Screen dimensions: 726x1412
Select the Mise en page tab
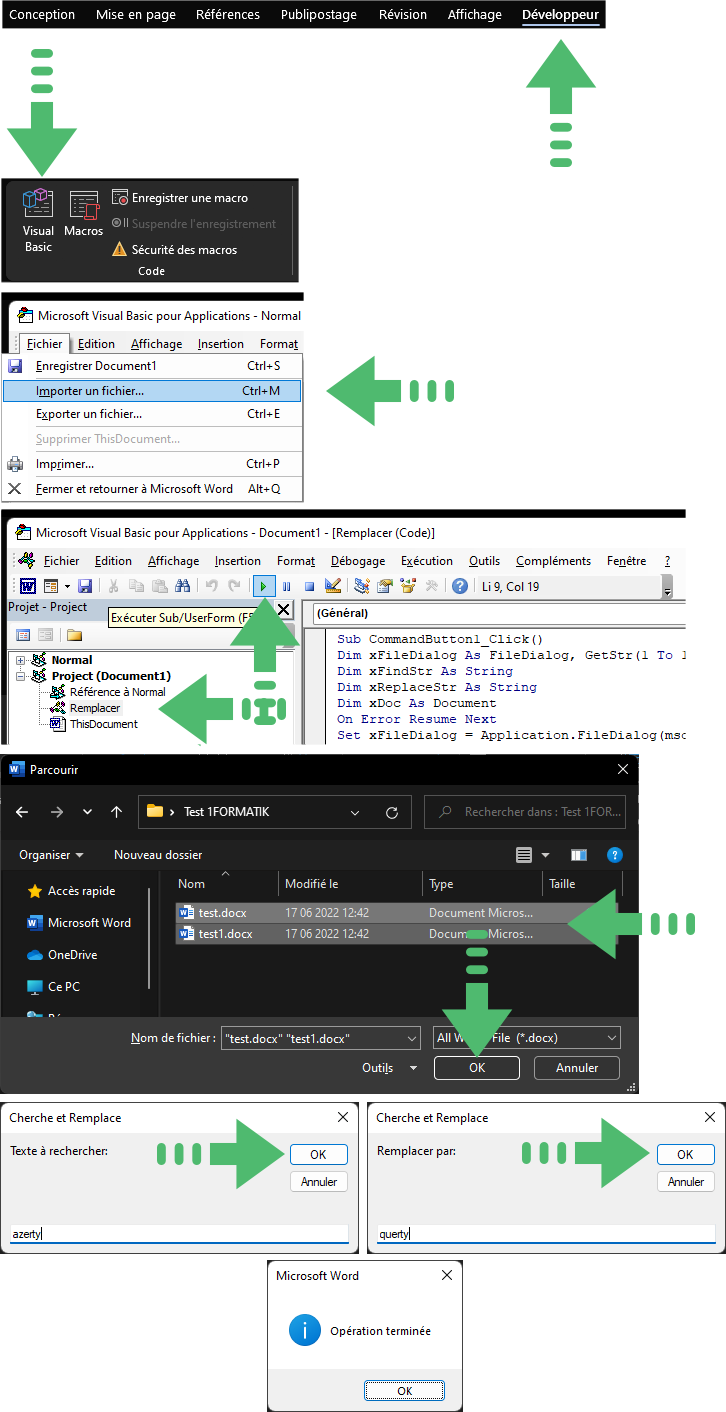coord(135,15)
